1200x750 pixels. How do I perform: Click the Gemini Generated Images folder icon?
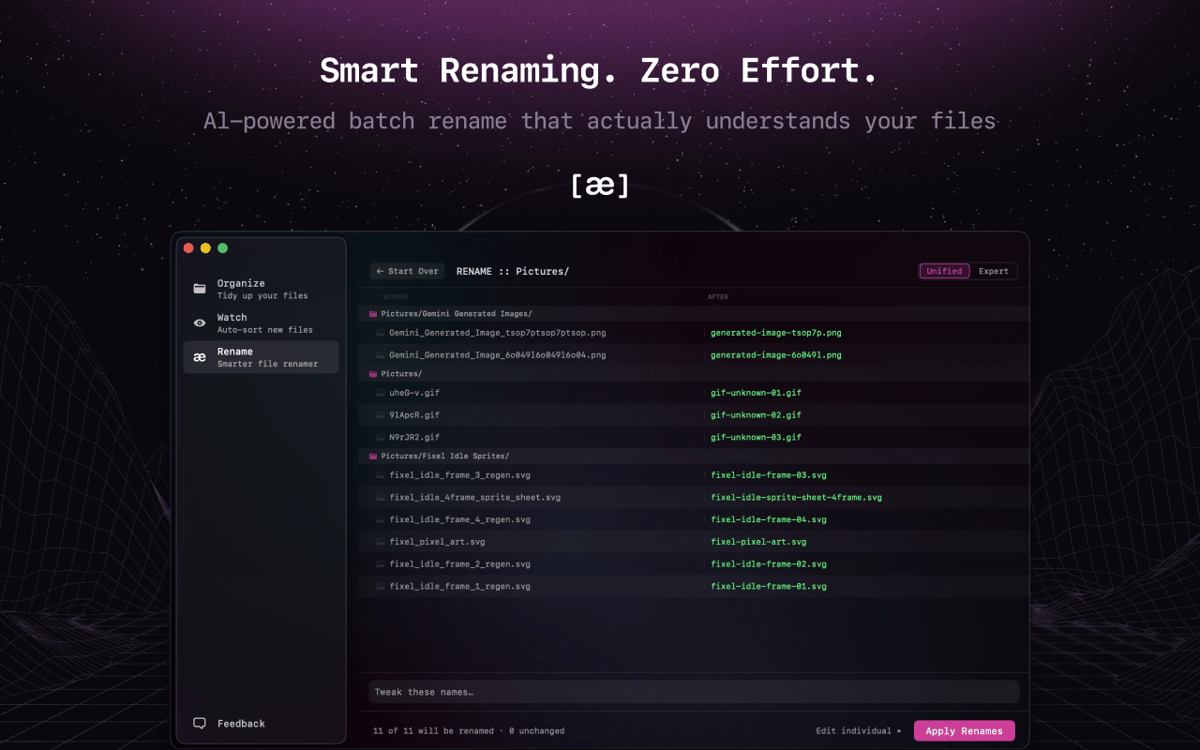[x=373, y=314]
